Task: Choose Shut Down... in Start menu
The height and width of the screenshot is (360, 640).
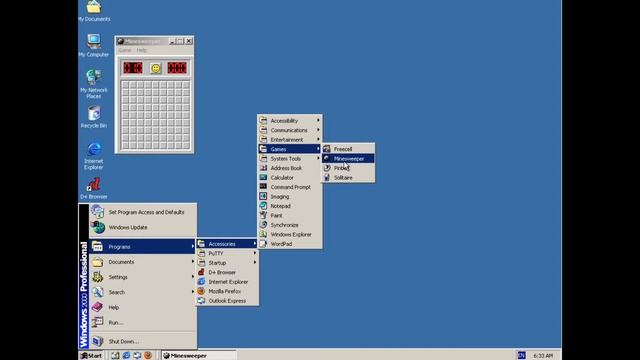Action: (x=143, y=341)
